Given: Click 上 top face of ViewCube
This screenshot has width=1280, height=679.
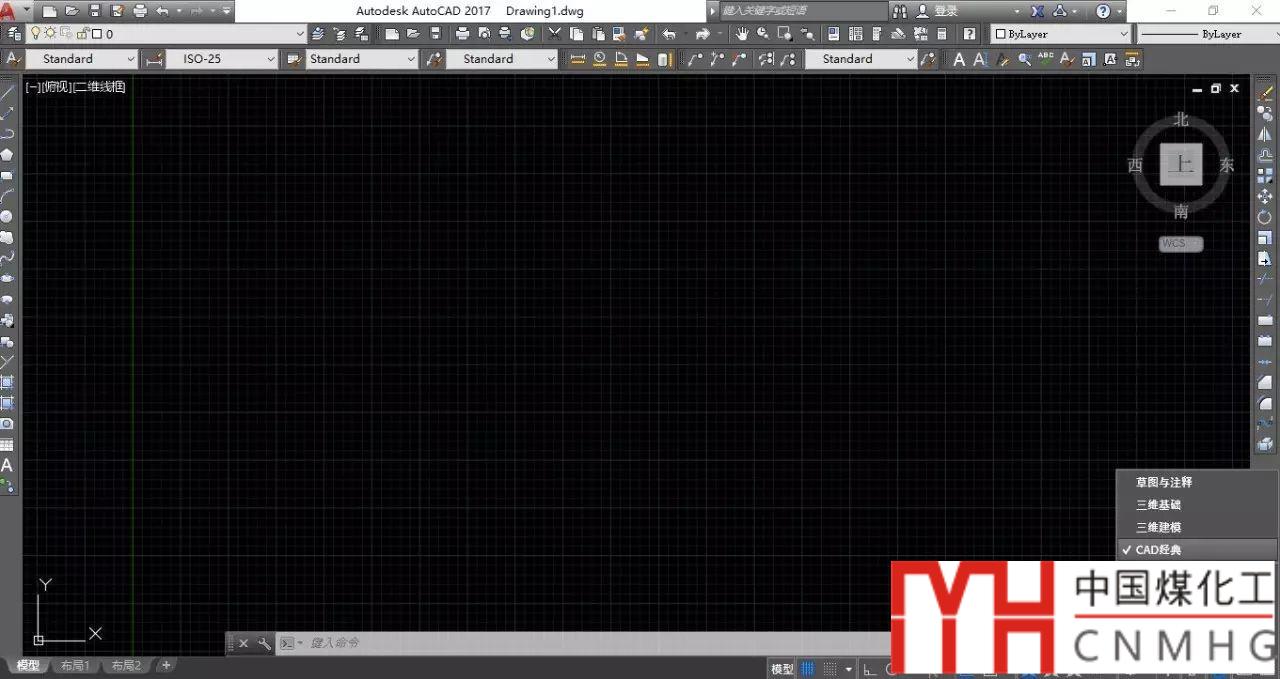Looking at the screenshot, I should (1181, 164).
